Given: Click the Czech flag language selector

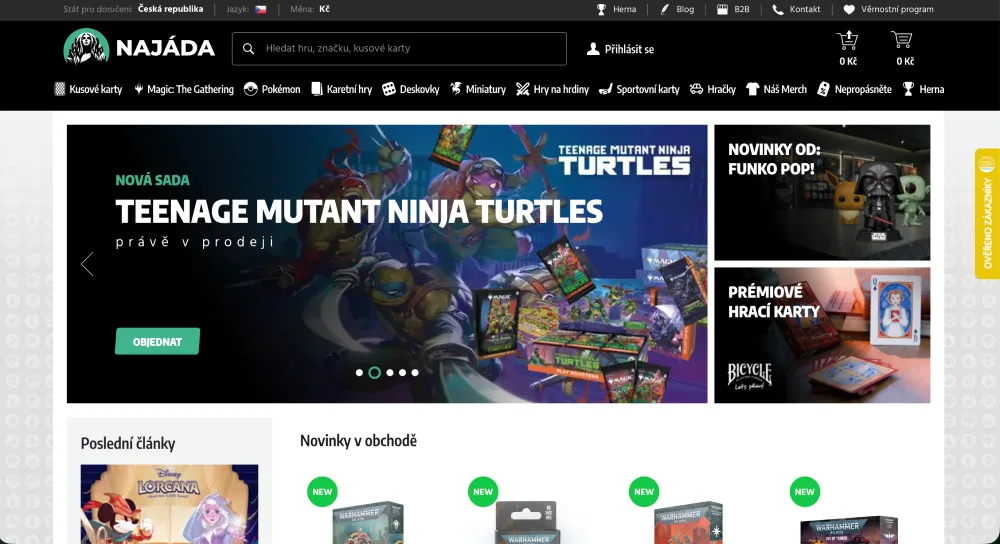Looking at the screenshot, I should click(x=260, y=10).
